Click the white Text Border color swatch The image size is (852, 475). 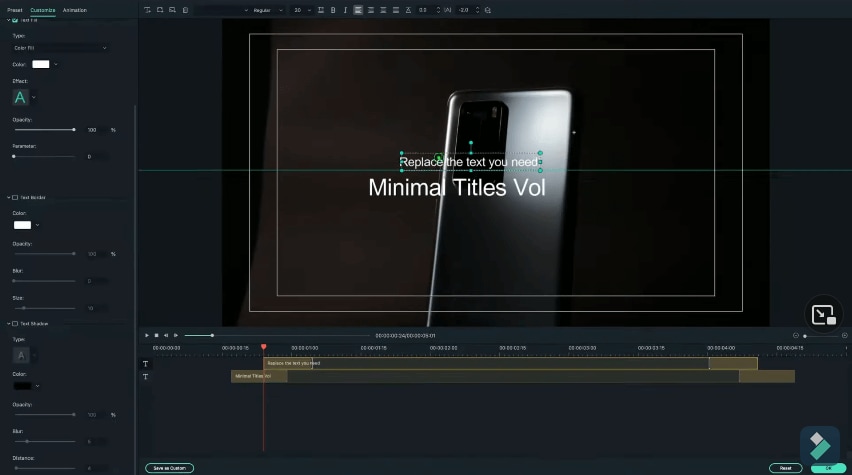(x=22, y=225)
